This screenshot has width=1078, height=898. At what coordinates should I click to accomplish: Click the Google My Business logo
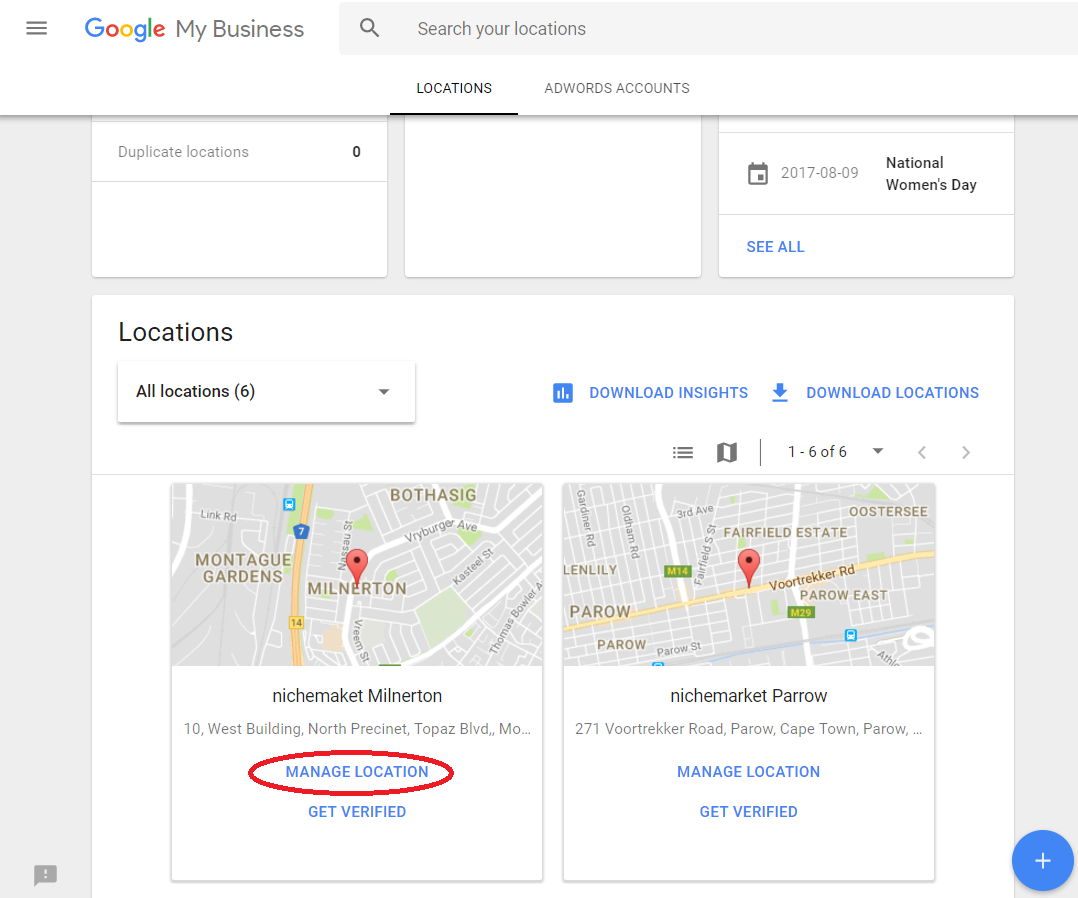click(x=194, y=29)
